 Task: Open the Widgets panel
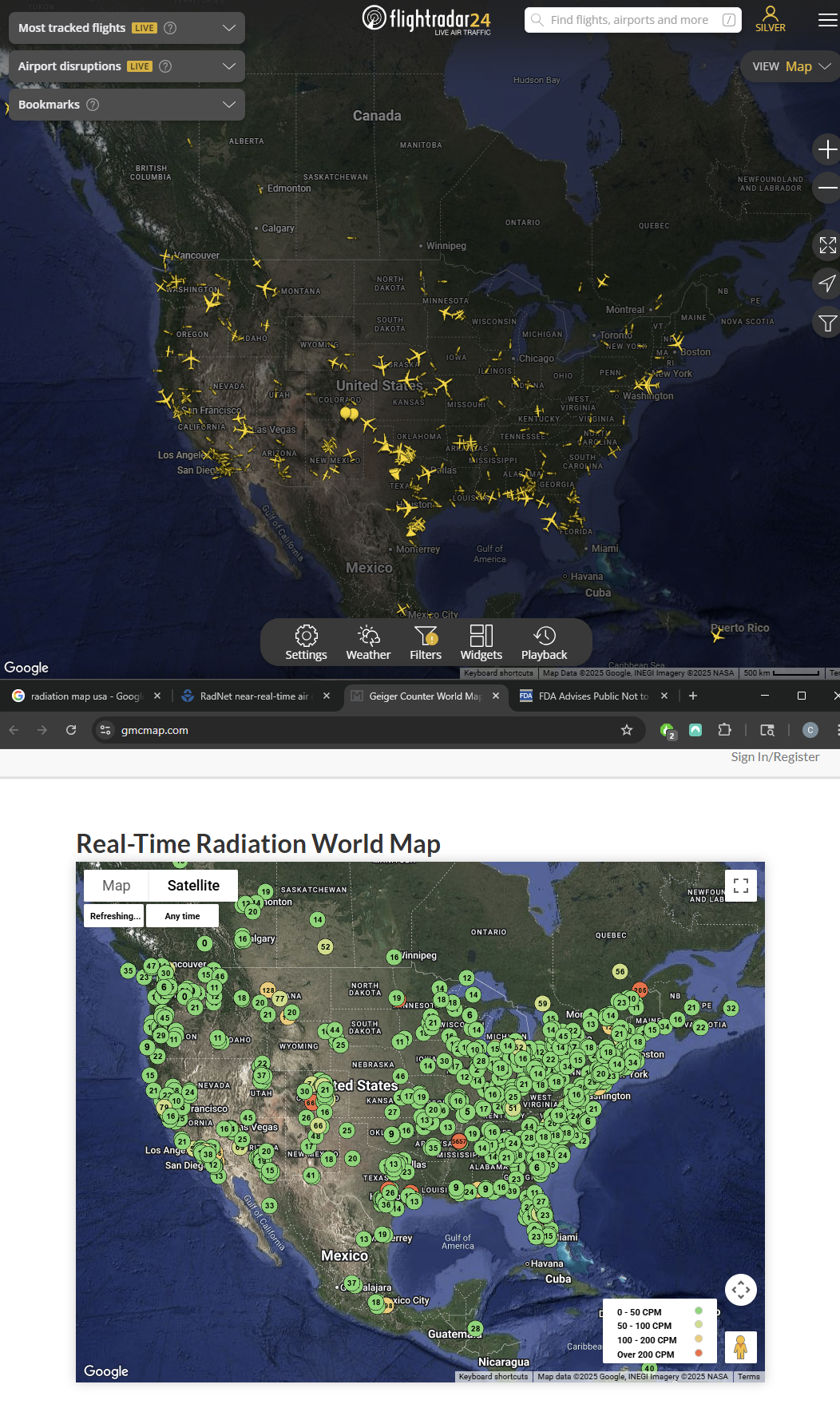tap(481, 642)
